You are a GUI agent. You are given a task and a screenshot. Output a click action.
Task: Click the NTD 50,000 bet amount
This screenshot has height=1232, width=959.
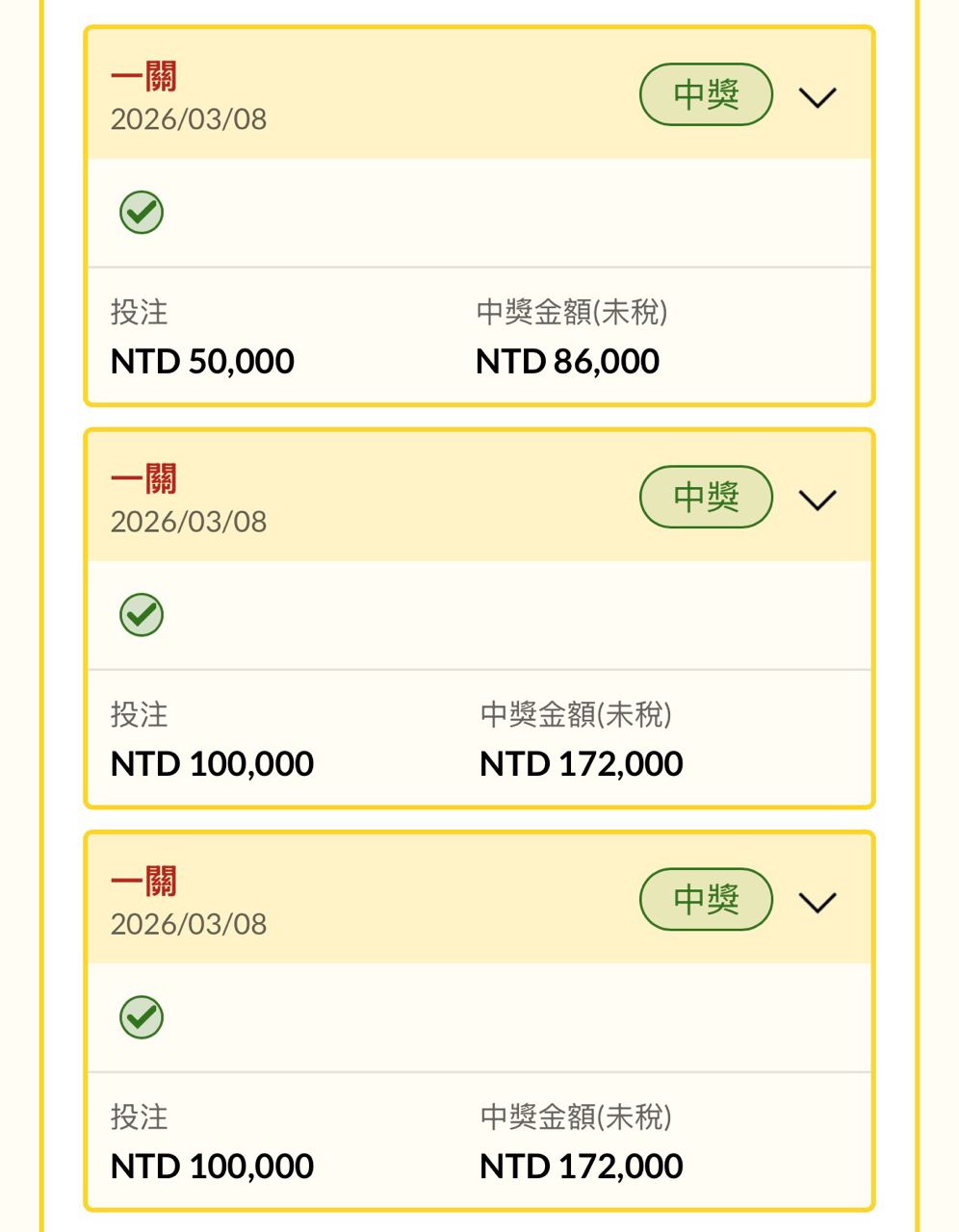pyautogui.click(x=202, y=362)
